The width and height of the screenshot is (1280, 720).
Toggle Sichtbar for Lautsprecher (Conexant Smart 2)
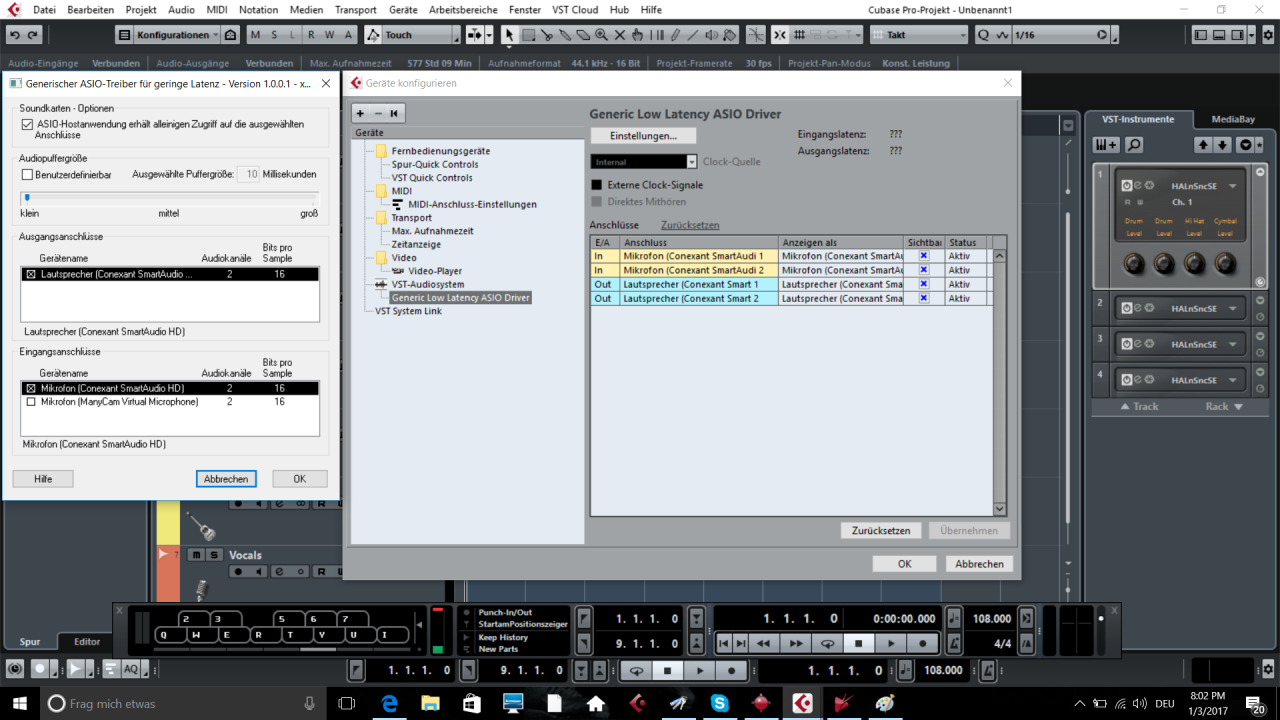[x=924, y=298]
